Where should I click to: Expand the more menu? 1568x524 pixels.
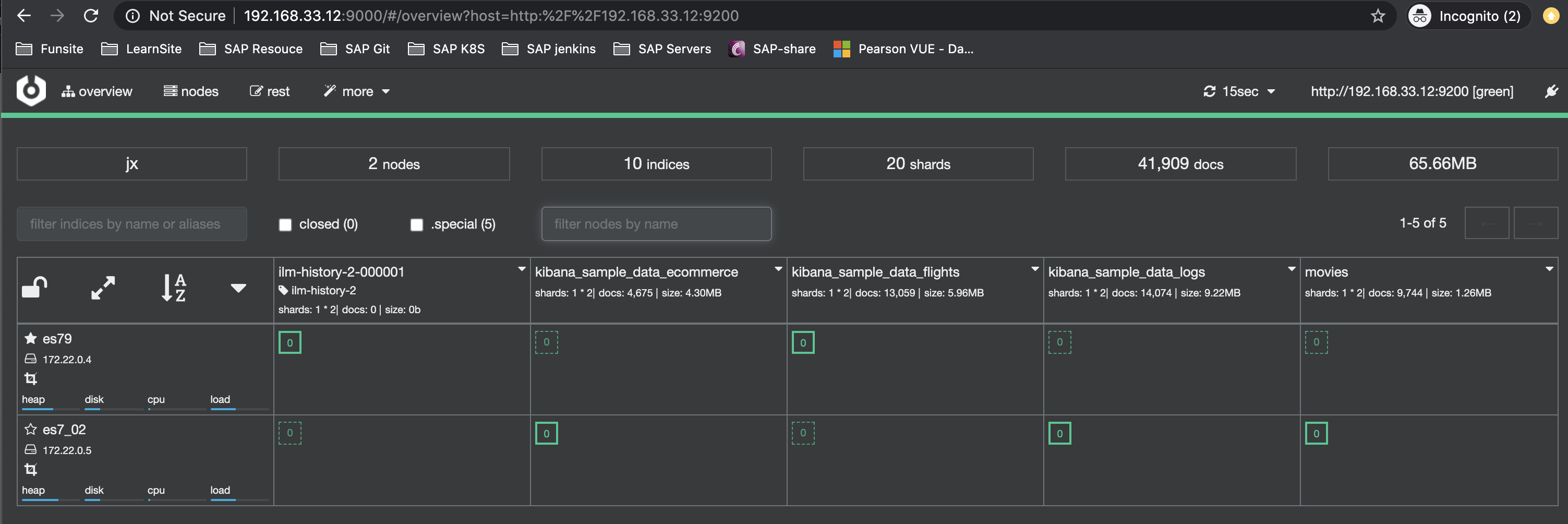coord(357,91)
